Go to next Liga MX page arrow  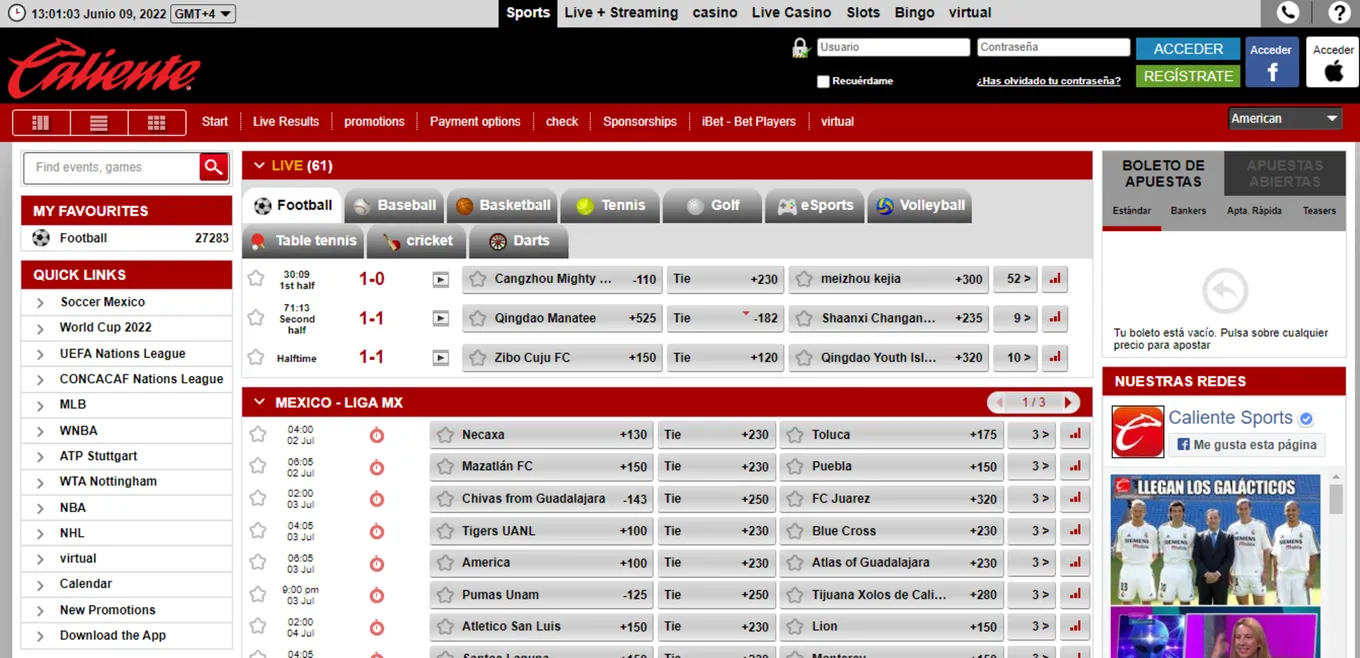pyautogui.click(x=1067, y=402)
